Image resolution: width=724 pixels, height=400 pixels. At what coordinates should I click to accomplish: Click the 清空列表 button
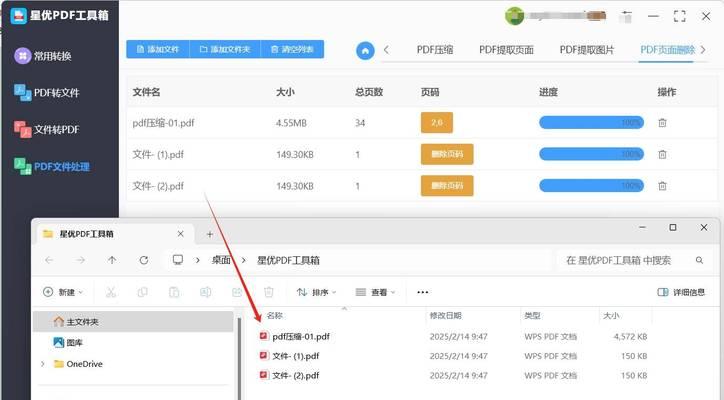(x=292, y=49)
